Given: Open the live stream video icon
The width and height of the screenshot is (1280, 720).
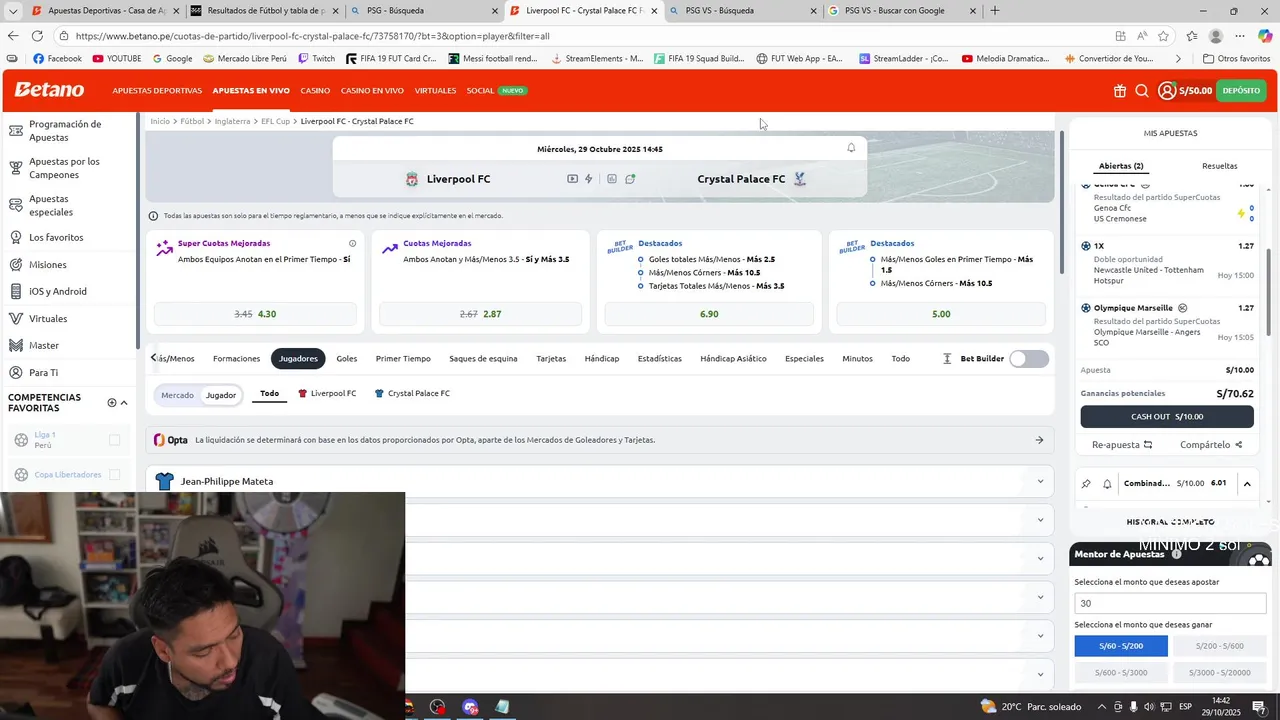Looking at the screenshot, I should [572, 179].
